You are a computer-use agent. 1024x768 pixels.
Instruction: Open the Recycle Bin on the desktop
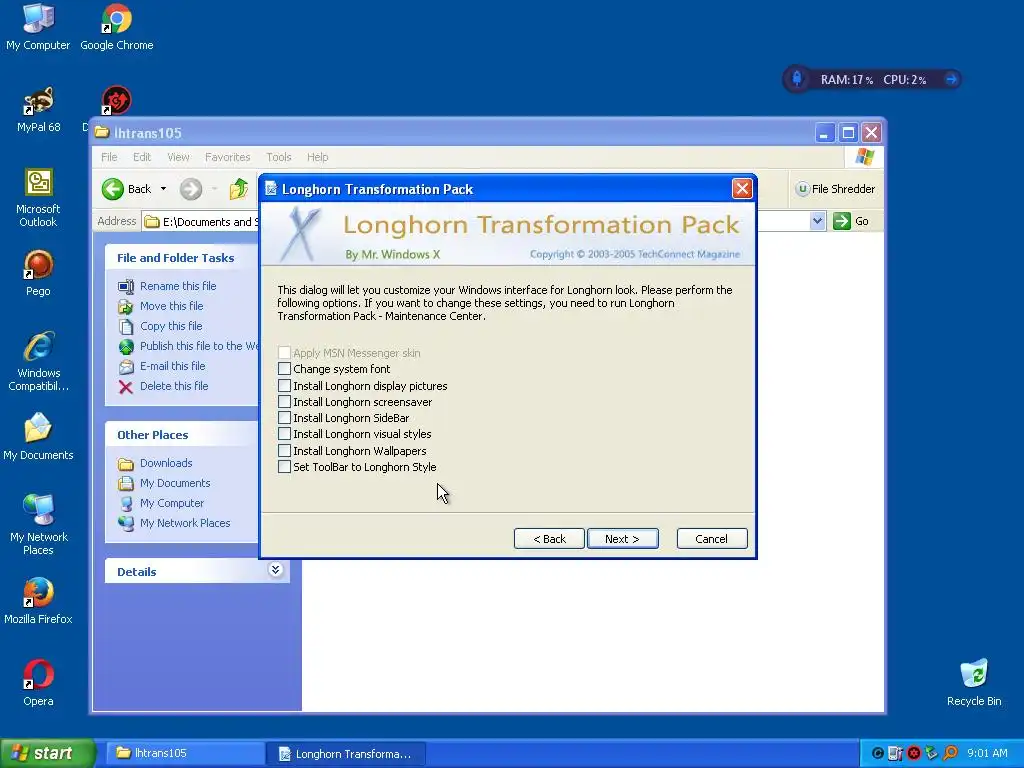tap(974, 683)
